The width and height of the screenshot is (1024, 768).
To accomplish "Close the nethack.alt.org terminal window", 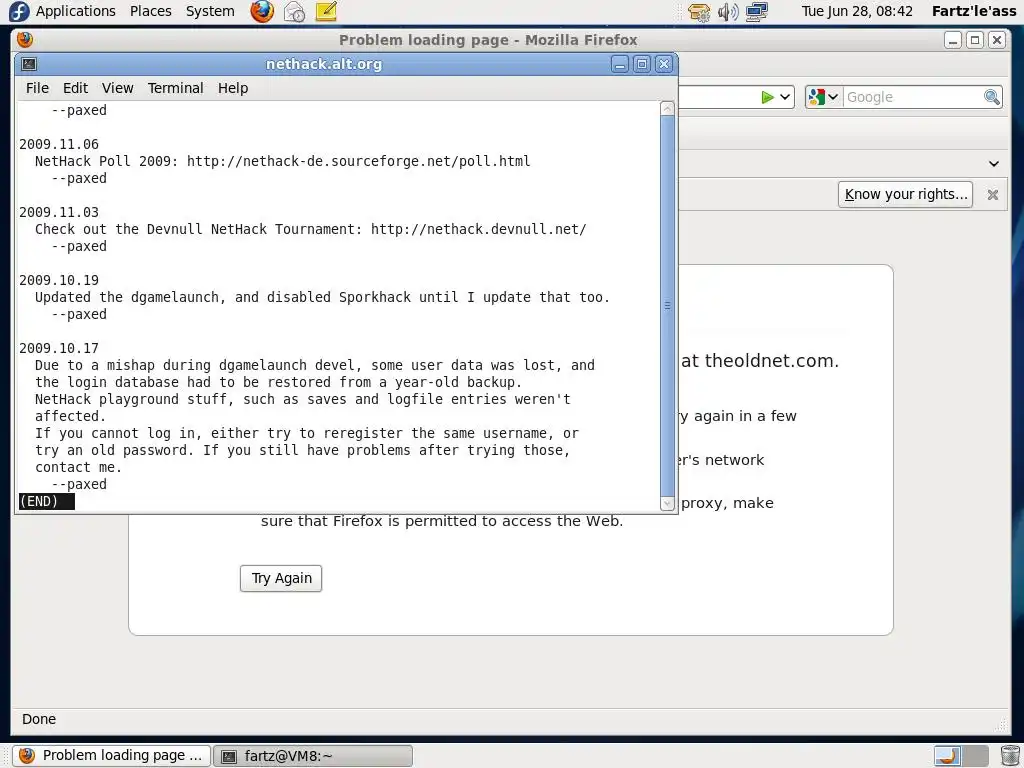I will click(664, 64).
